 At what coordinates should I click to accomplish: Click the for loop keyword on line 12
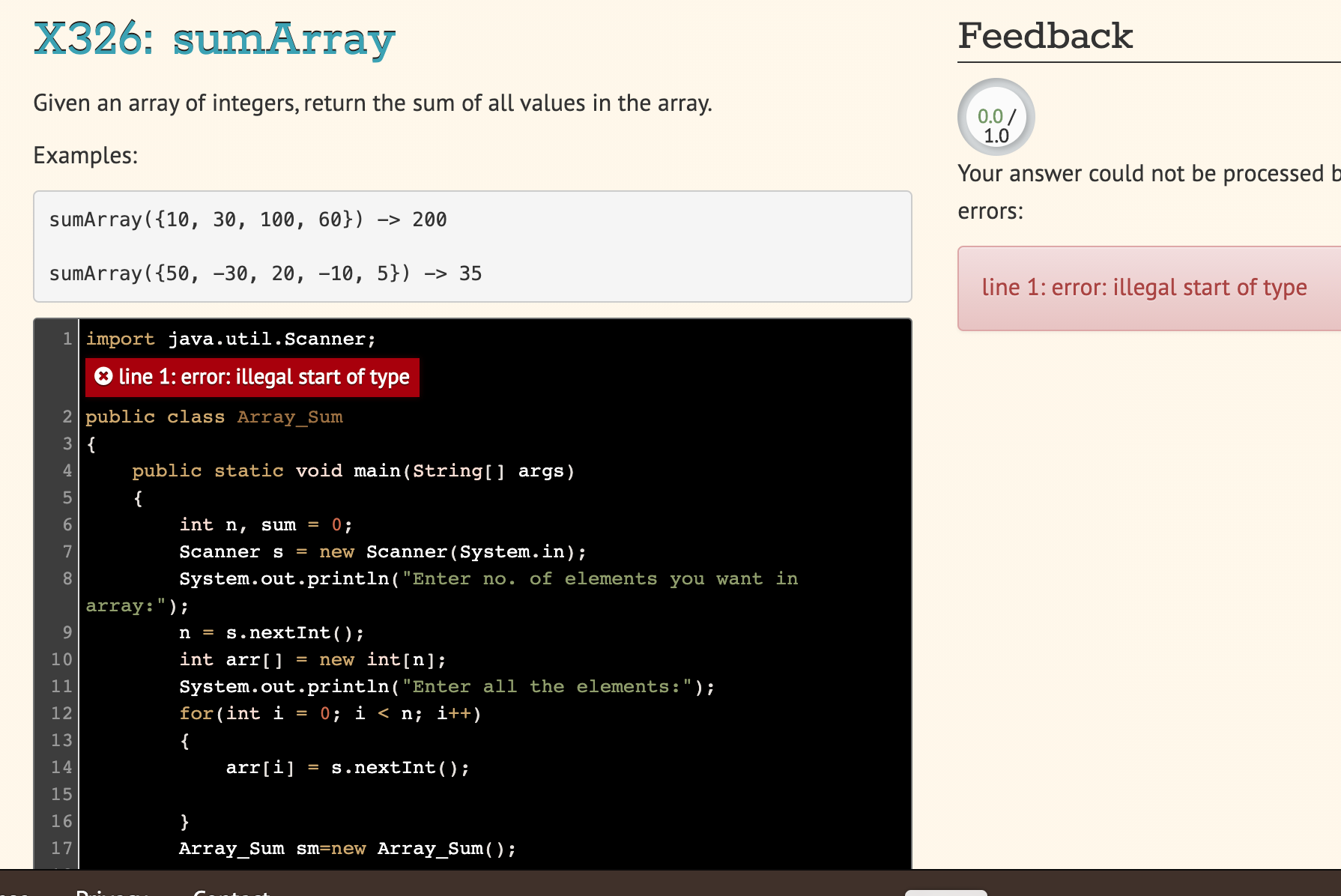[196, 713]
